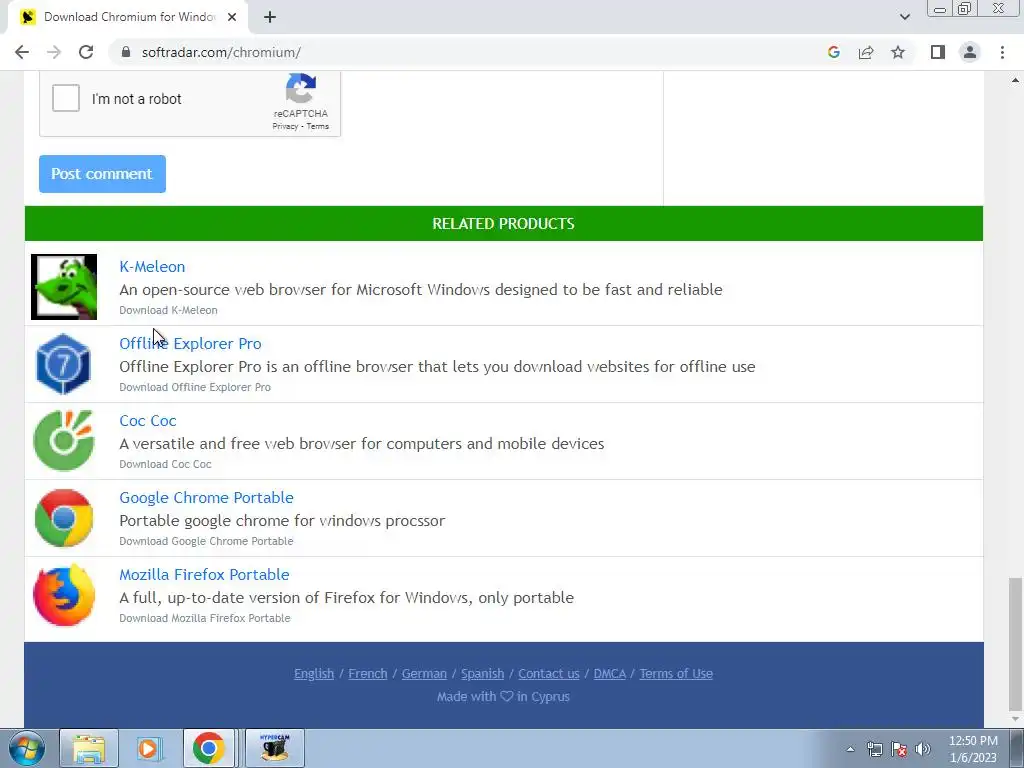This screenshot has height=768, width=1024.
Task: Click Download Coc Coc text
Action: click(x=165, y=464)
